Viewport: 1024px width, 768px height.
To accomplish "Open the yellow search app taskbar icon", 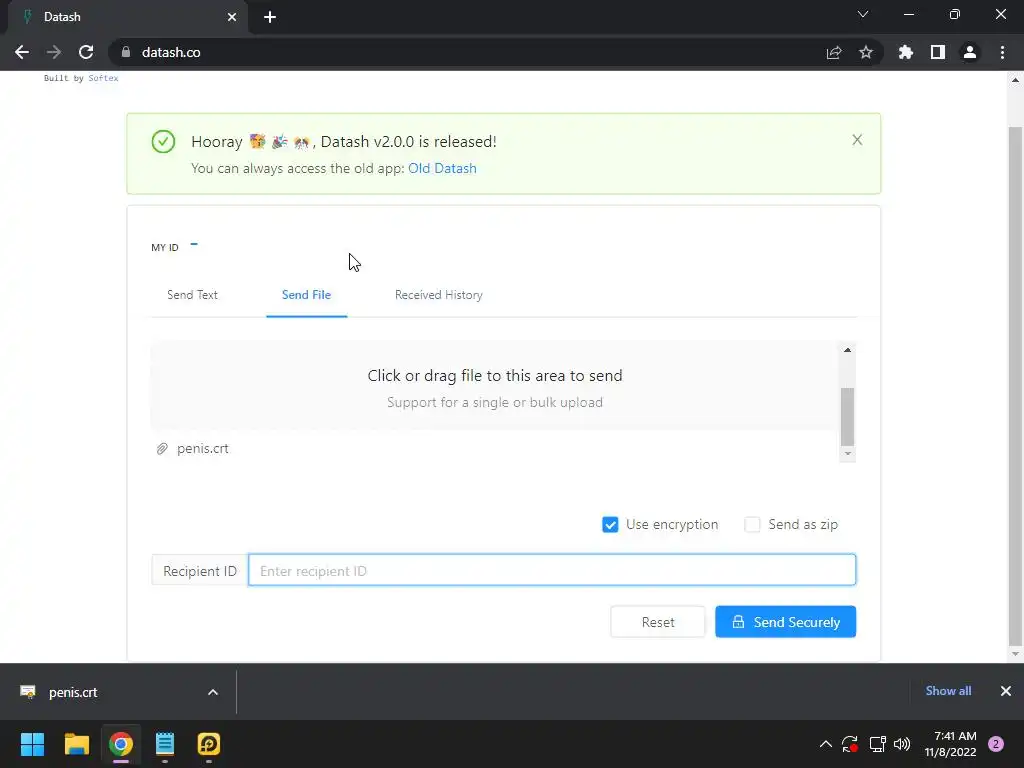I will [x=209, y=744].
